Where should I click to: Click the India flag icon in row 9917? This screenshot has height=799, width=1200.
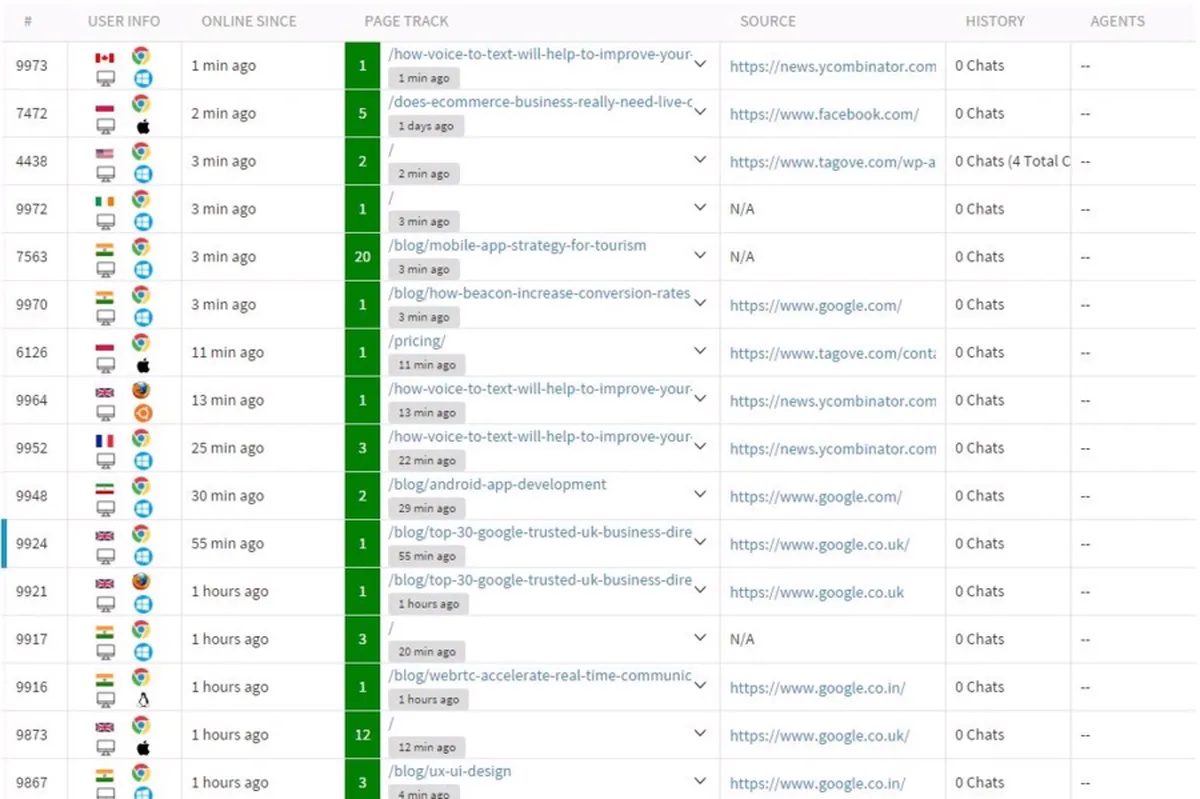tap(105, 631)
